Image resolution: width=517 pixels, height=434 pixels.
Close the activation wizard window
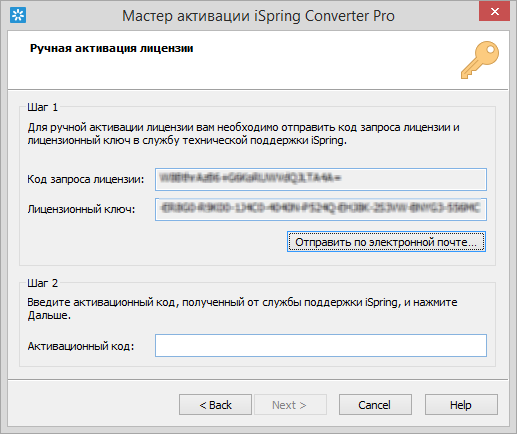coord(495,11)
